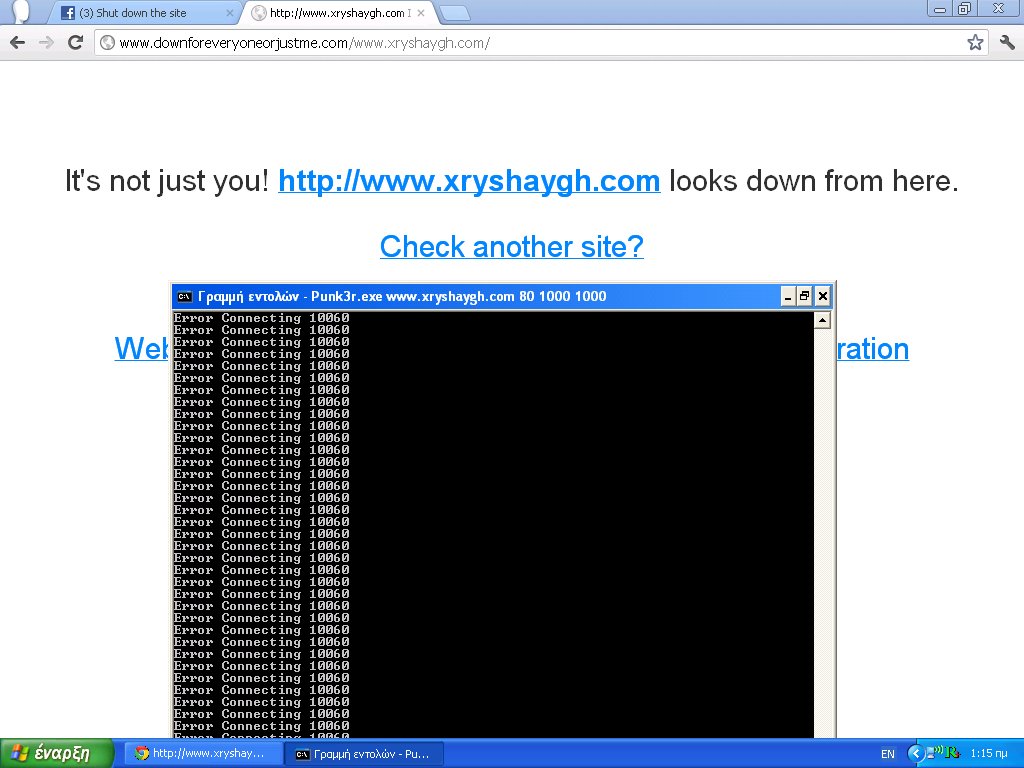
Task: Click the 1:15 πμ taskbar clock
Action: (x=989, y=753)
